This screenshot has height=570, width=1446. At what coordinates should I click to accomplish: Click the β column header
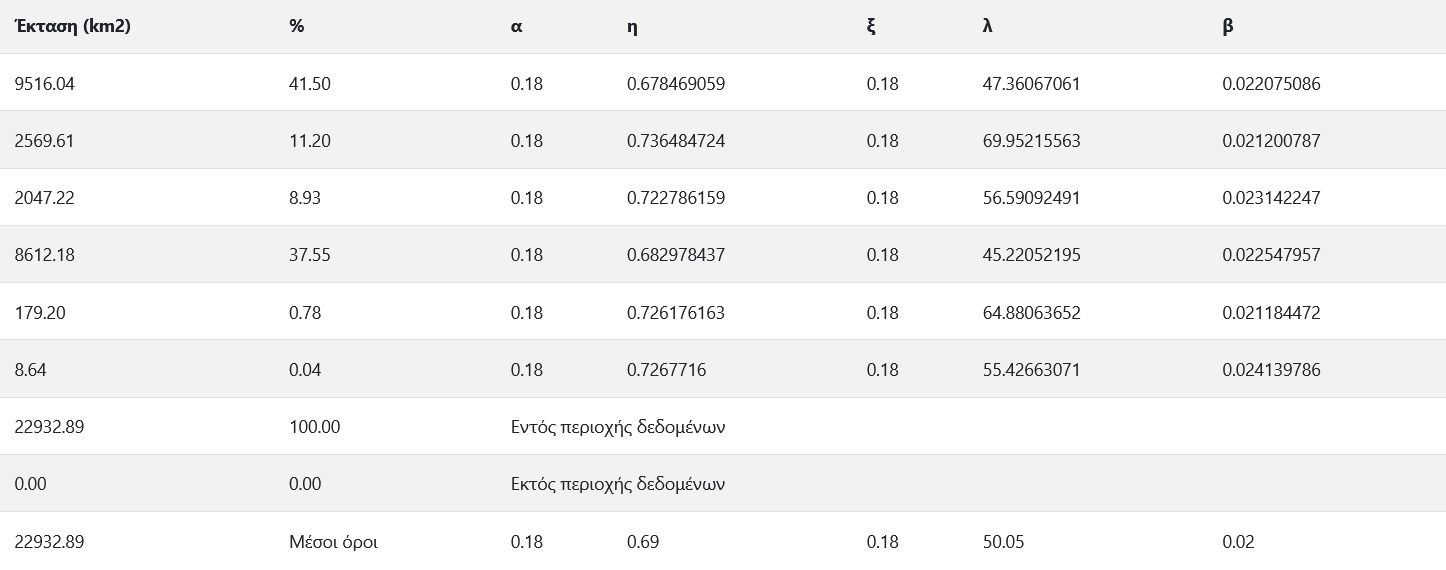click(x=1227, y=26)
